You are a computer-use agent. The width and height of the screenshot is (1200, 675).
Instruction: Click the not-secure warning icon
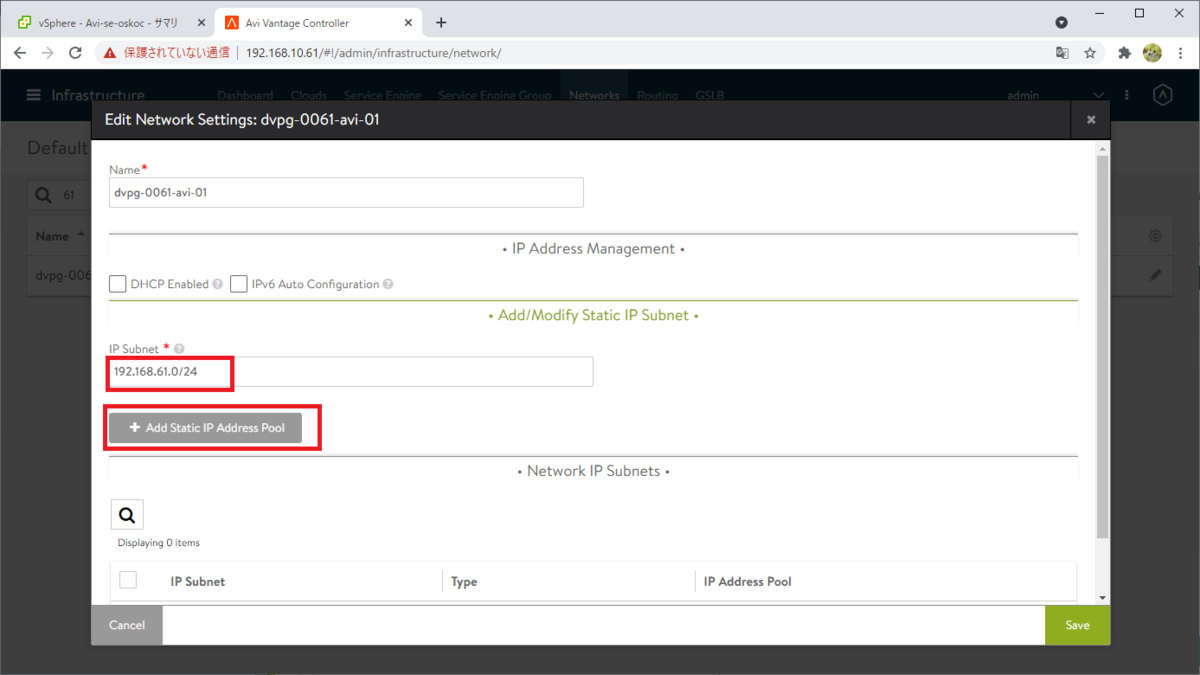click(x=110, y=53)
